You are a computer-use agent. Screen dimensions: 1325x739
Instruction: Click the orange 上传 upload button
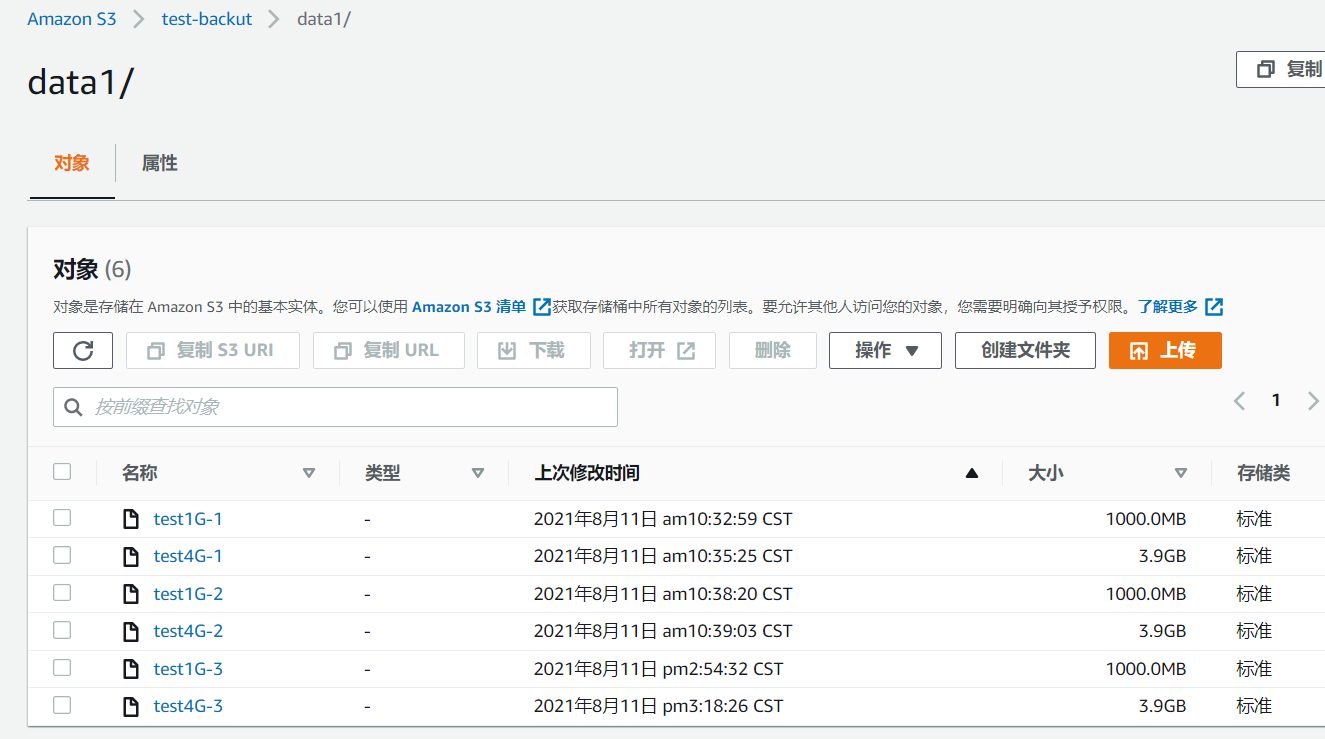tap(1165, 350)
